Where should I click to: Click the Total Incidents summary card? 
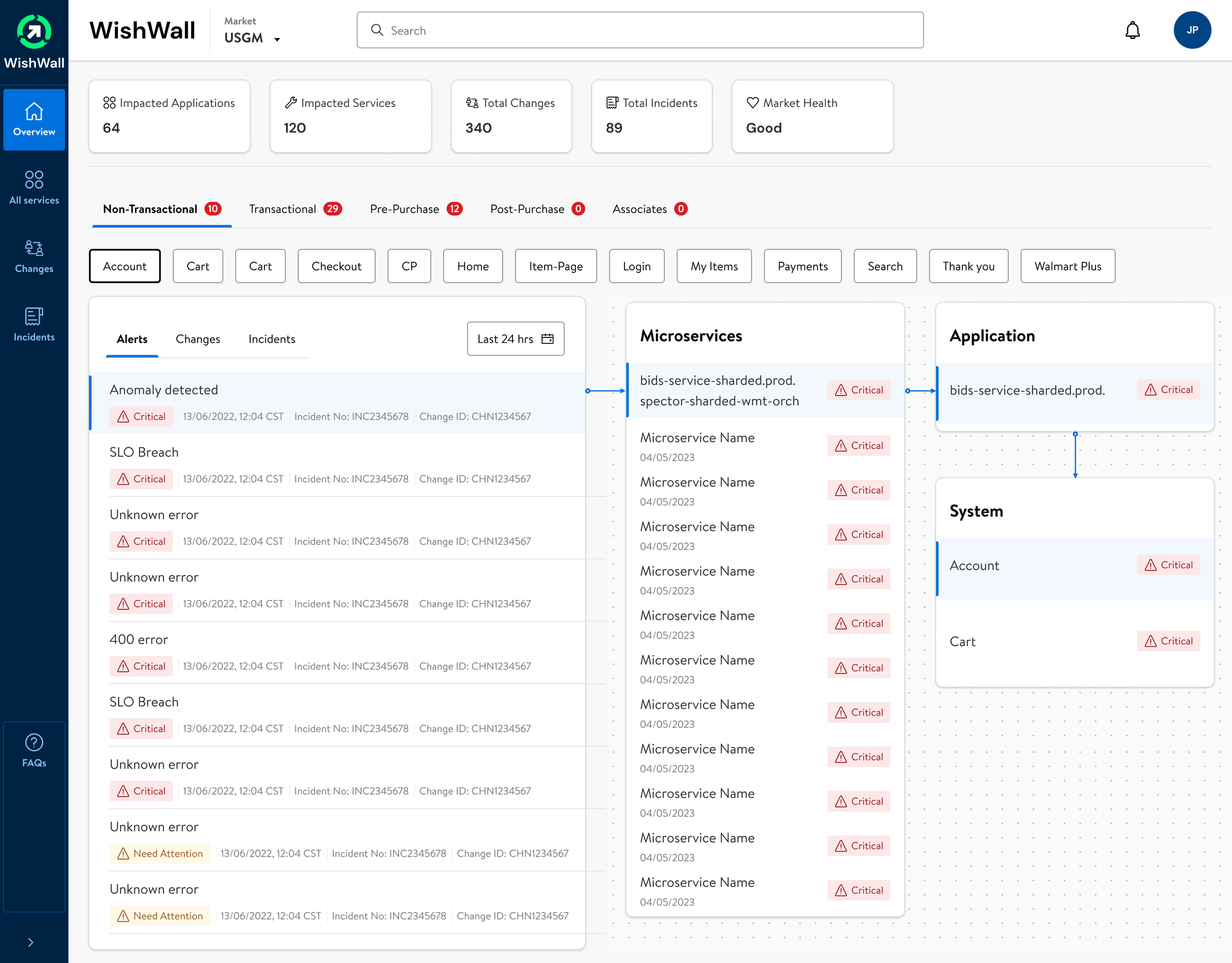tap(651, 116)
